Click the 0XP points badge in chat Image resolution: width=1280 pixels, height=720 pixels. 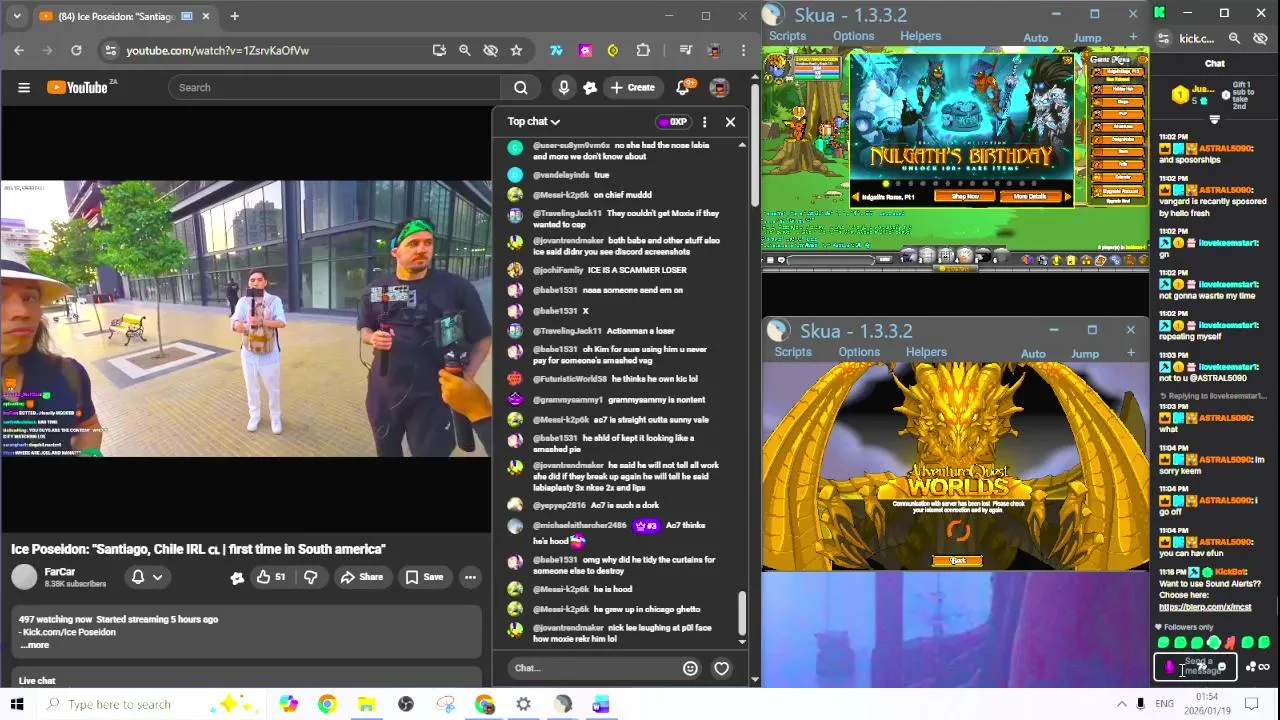pyautogui.click(x=673, y=122)
